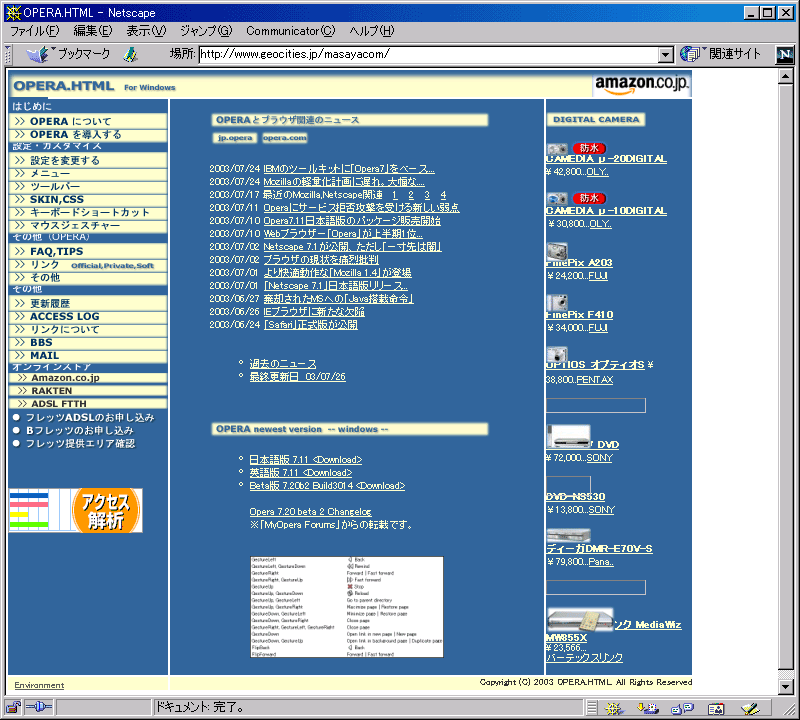Click the MAIL sidebar link
800x720 pixels.
coord(88,355)
